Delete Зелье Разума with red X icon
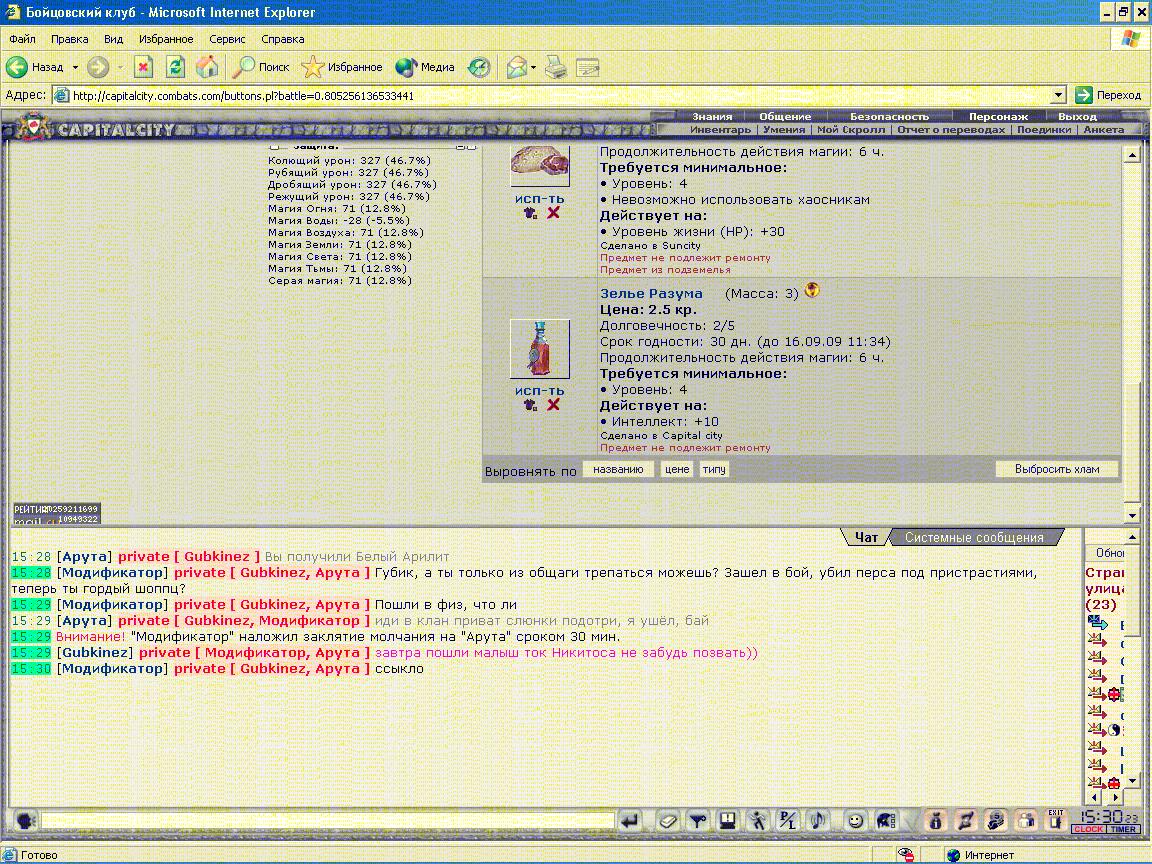The height and width of the screenshot is (864, 1152). pos(553,404)
